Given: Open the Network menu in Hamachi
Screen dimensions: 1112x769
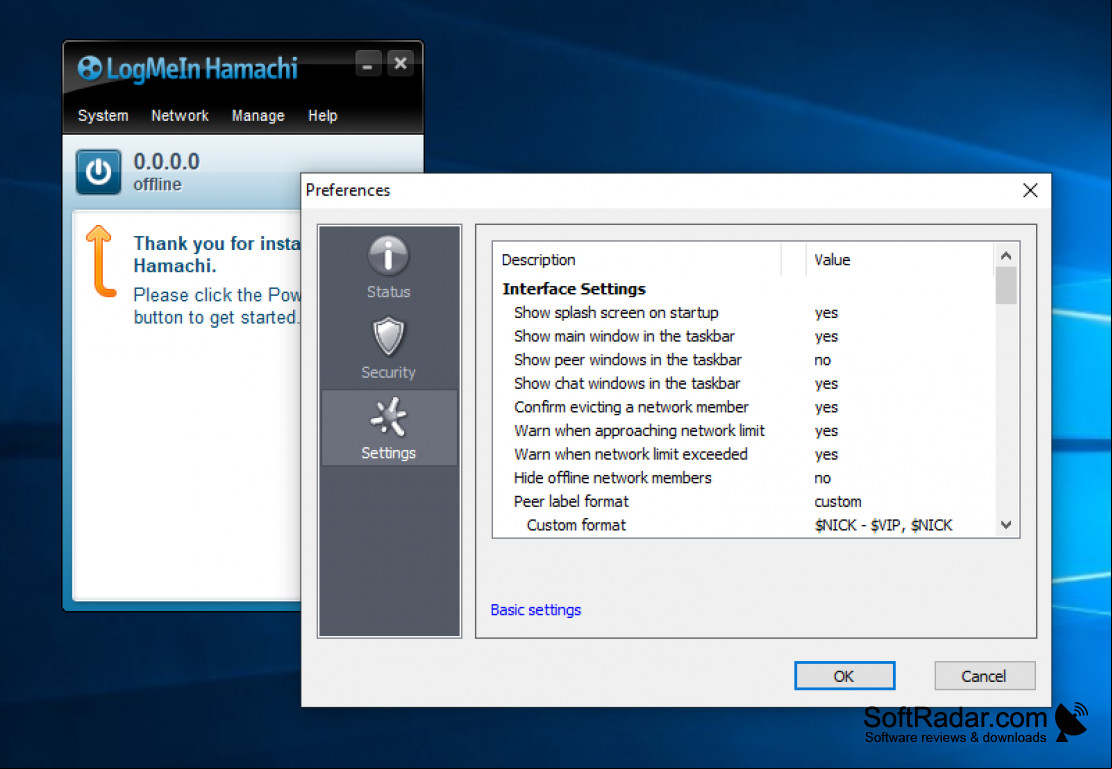Looking at the screenshot, I should point(179,116).
